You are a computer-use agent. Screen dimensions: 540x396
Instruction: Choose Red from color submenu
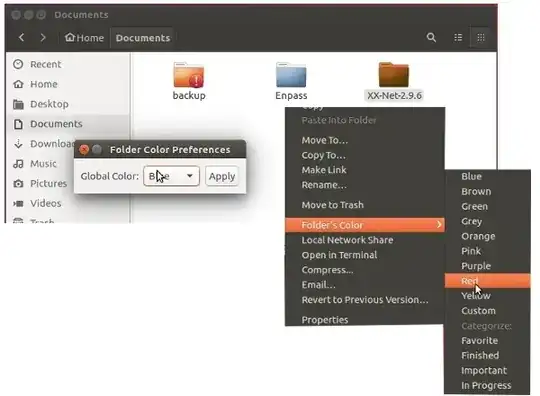click(x=487, y=281)
